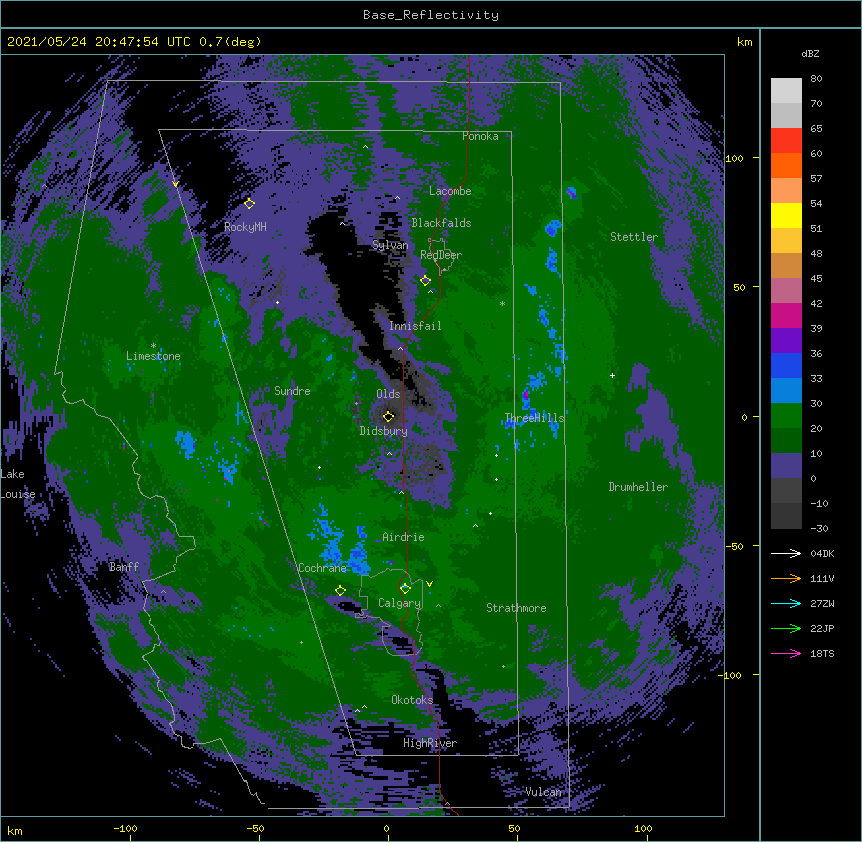The height and width of the screenshot is (842, 862).
Task: Click the 18TS legend label
Action: point(822,653)
